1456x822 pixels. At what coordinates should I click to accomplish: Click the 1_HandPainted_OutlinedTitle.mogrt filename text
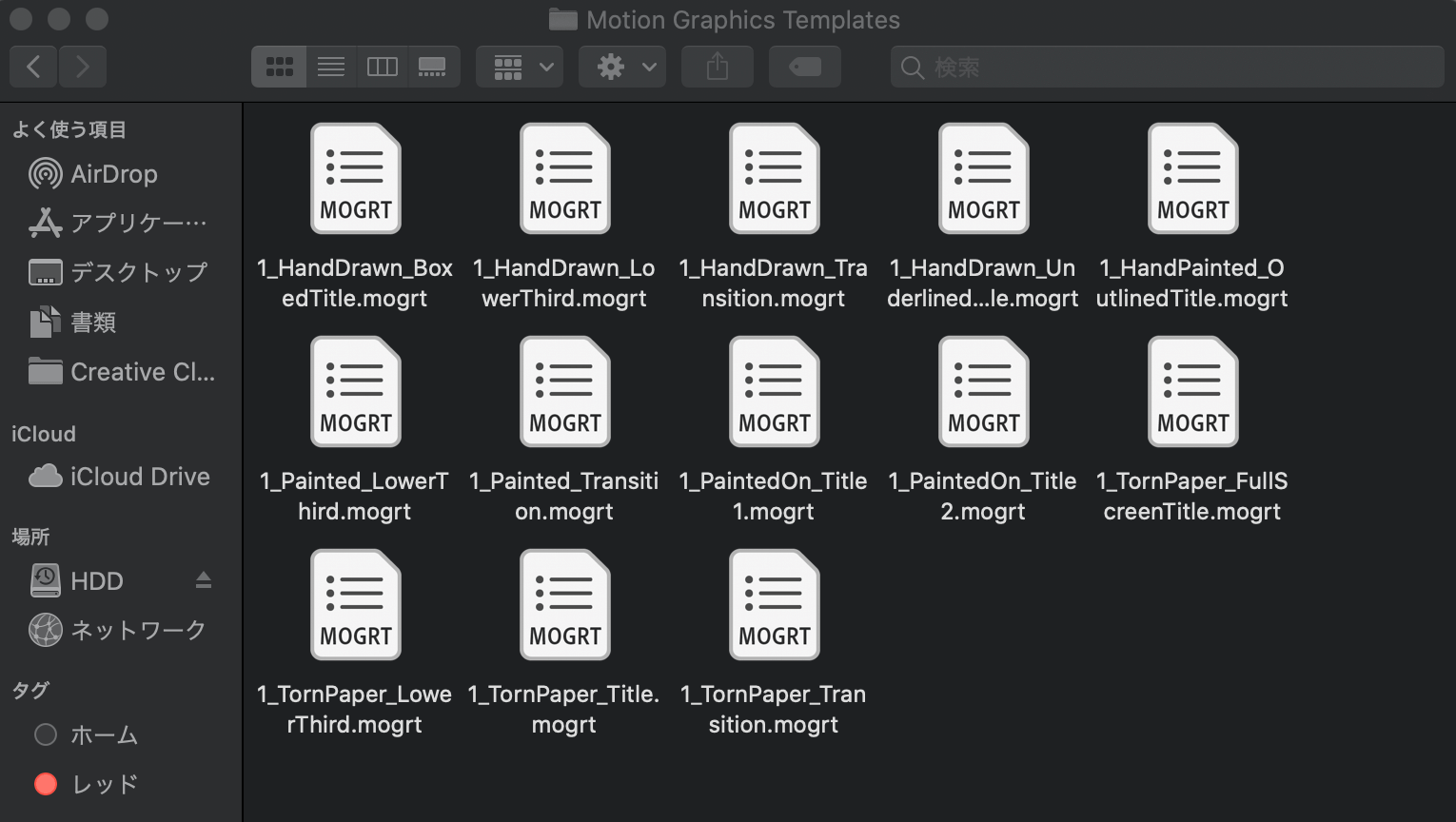coord(1192,283)
